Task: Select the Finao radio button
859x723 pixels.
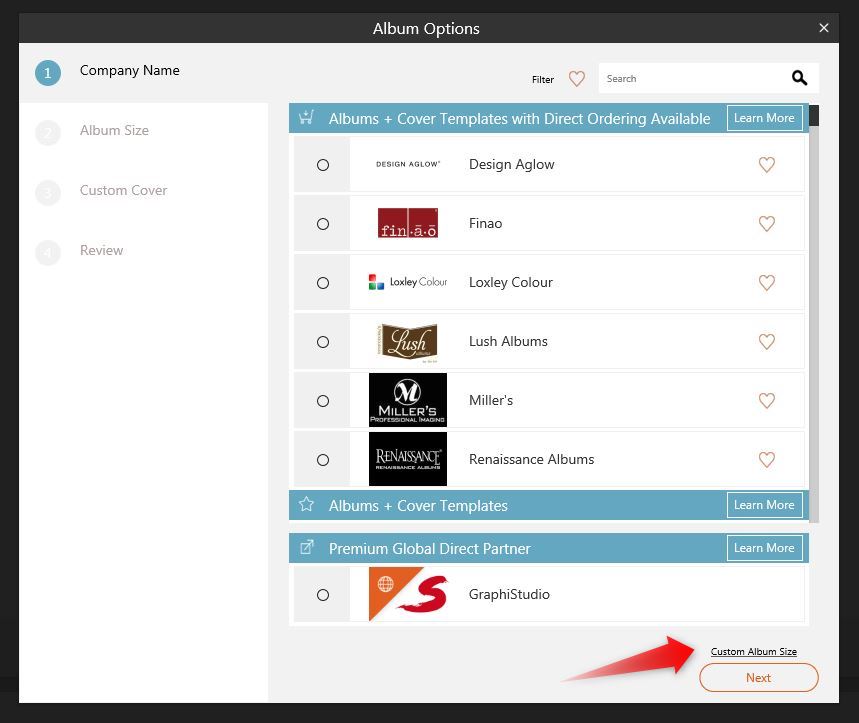Action: [323, 224]
